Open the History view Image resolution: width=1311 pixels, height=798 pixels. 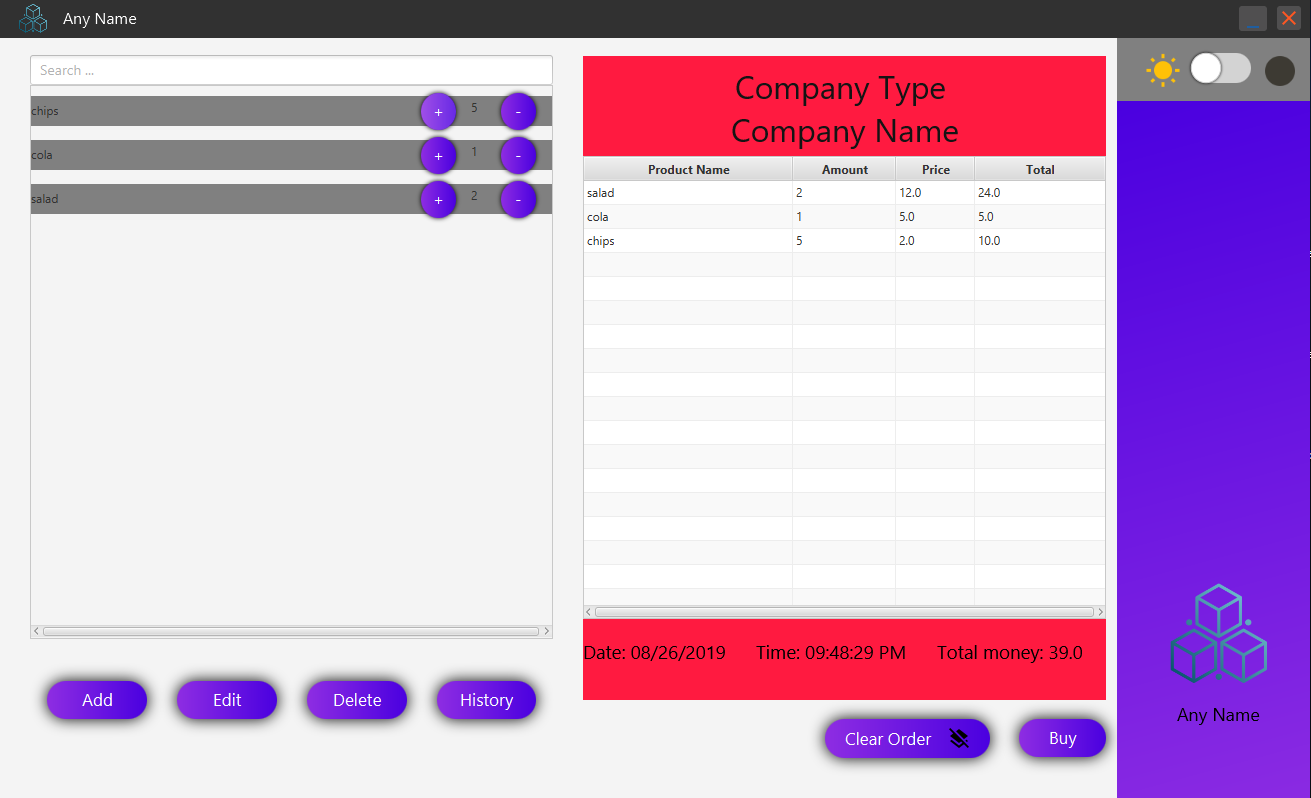coord(486,700)
